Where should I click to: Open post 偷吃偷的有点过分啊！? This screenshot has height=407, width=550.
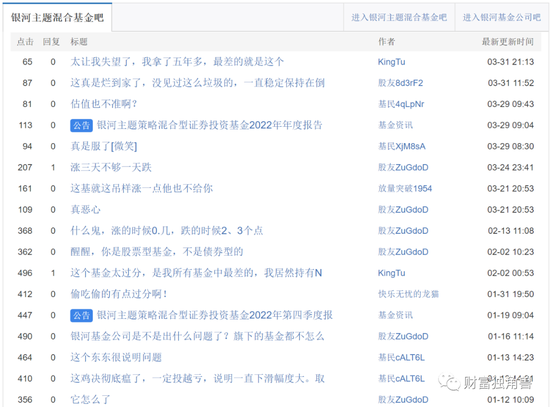tap(119, 294)
